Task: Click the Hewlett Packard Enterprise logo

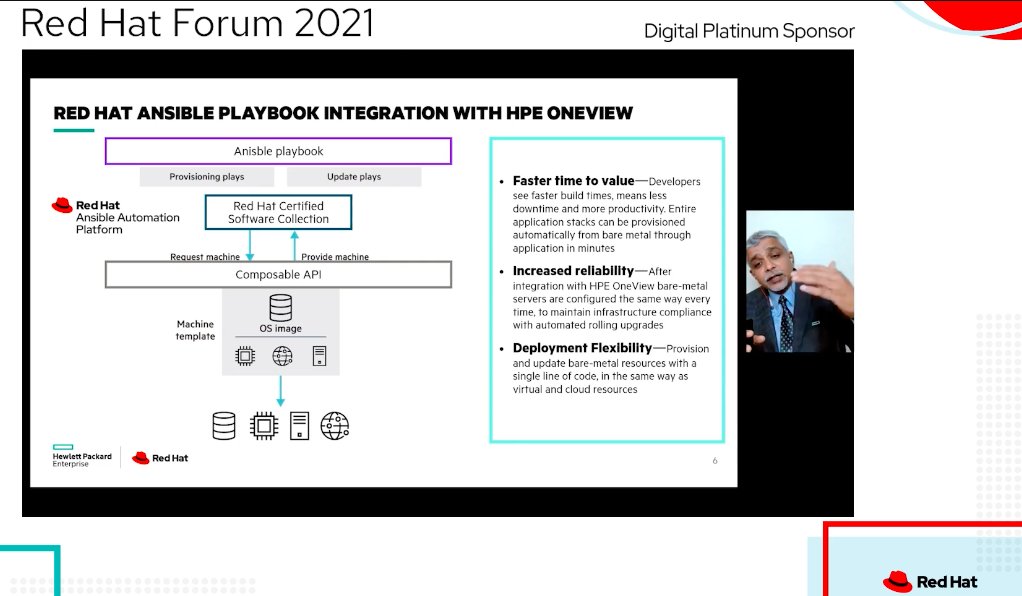Action: 82,456
